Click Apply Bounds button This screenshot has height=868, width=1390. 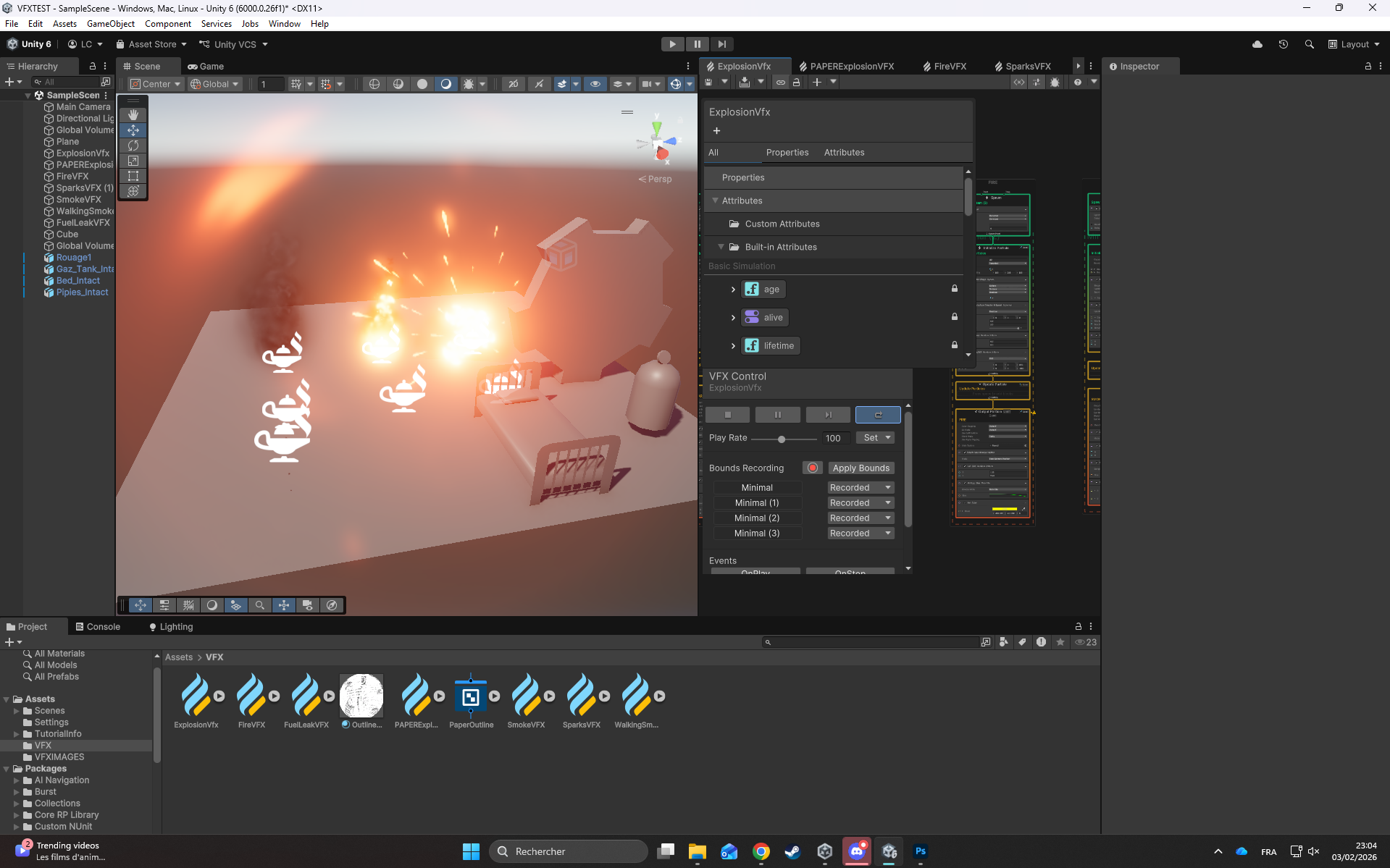coord(861,468)
